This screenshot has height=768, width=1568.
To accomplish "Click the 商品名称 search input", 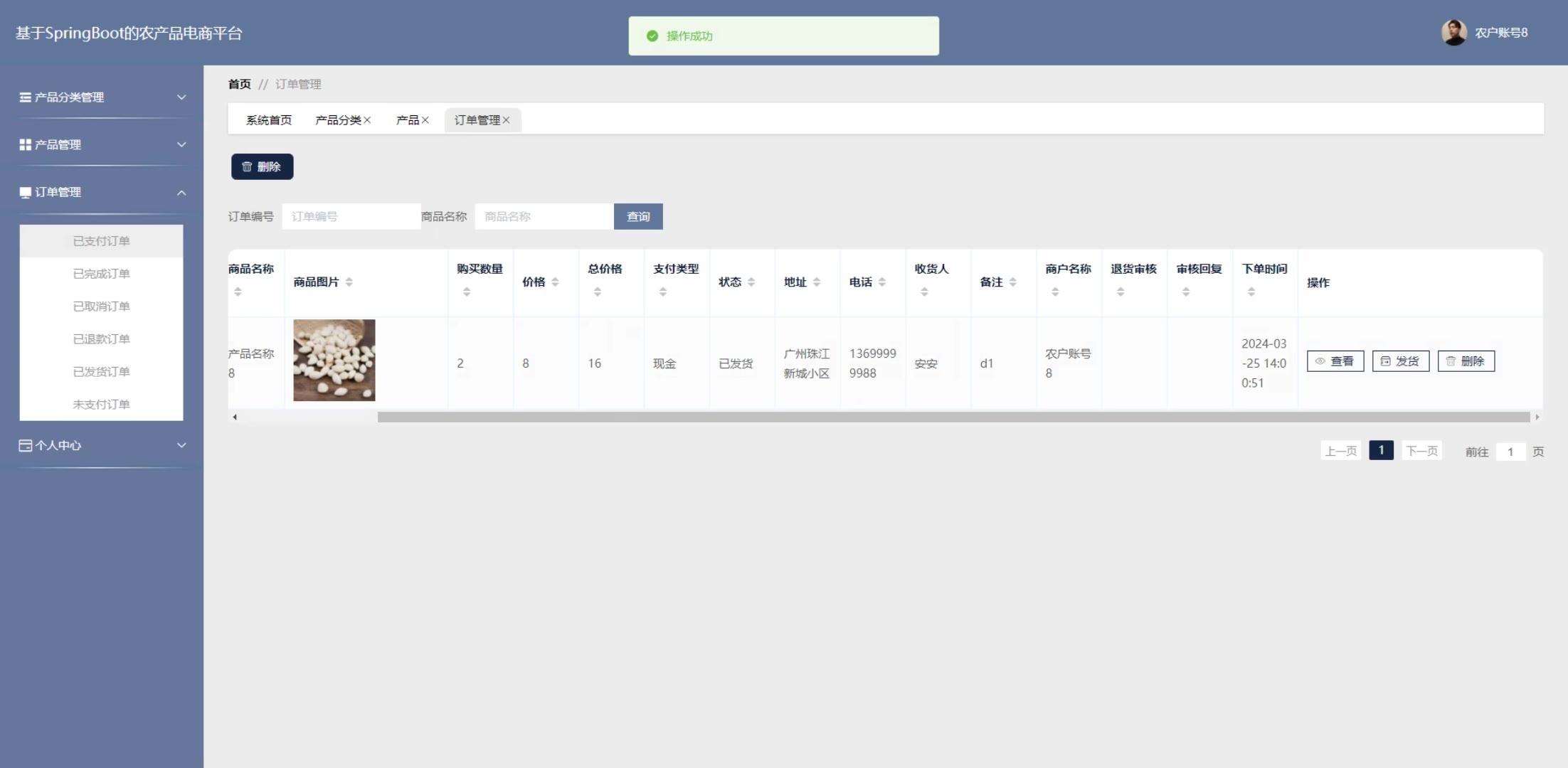I will click(544, 216).
